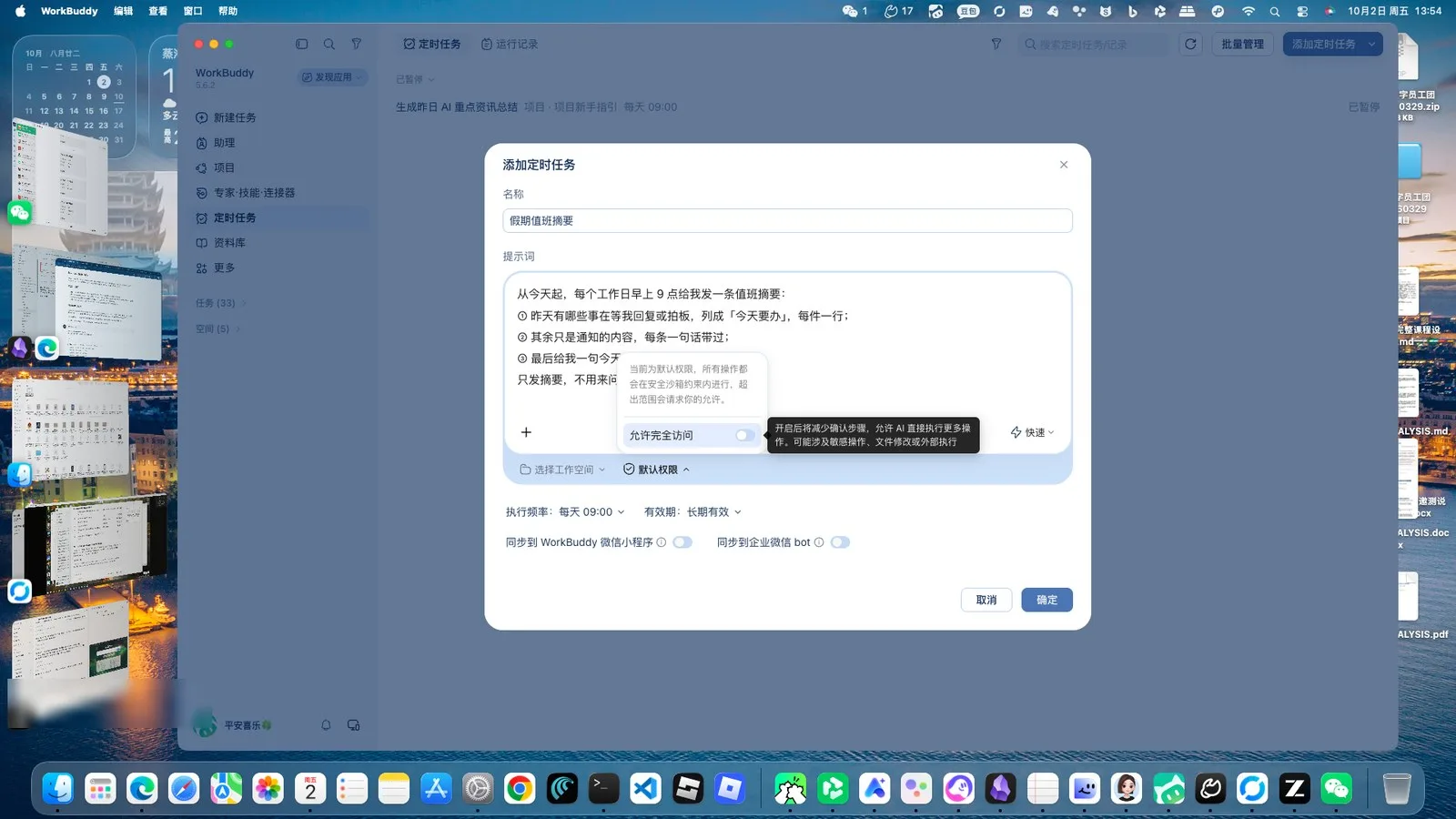Click the 名称 input field
This screenshot has height=819, width=1456.
click(x=787, y=221)
